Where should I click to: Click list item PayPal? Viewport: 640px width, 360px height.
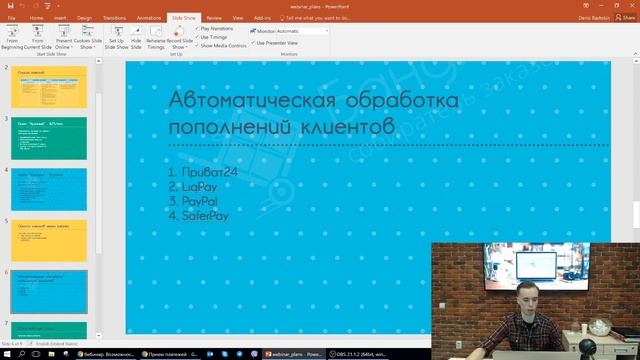point(193,201)
